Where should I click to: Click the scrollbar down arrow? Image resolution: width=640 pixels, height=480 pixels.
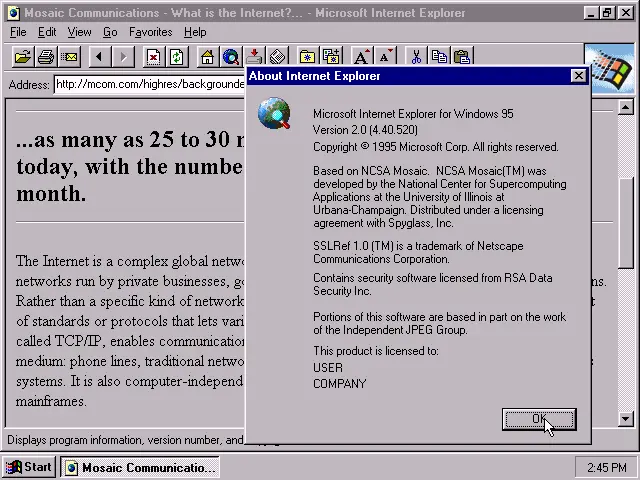tap(625, 419)
